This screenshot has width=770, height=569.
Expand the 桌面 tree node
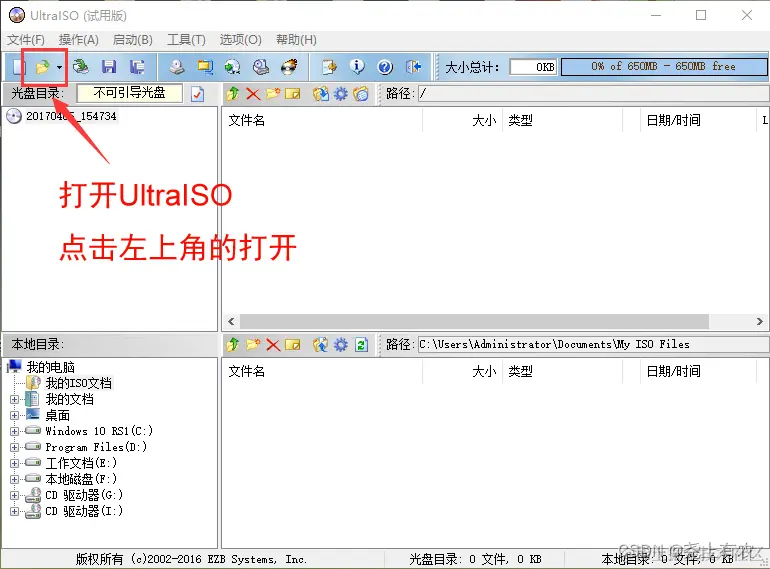(14, 415)
